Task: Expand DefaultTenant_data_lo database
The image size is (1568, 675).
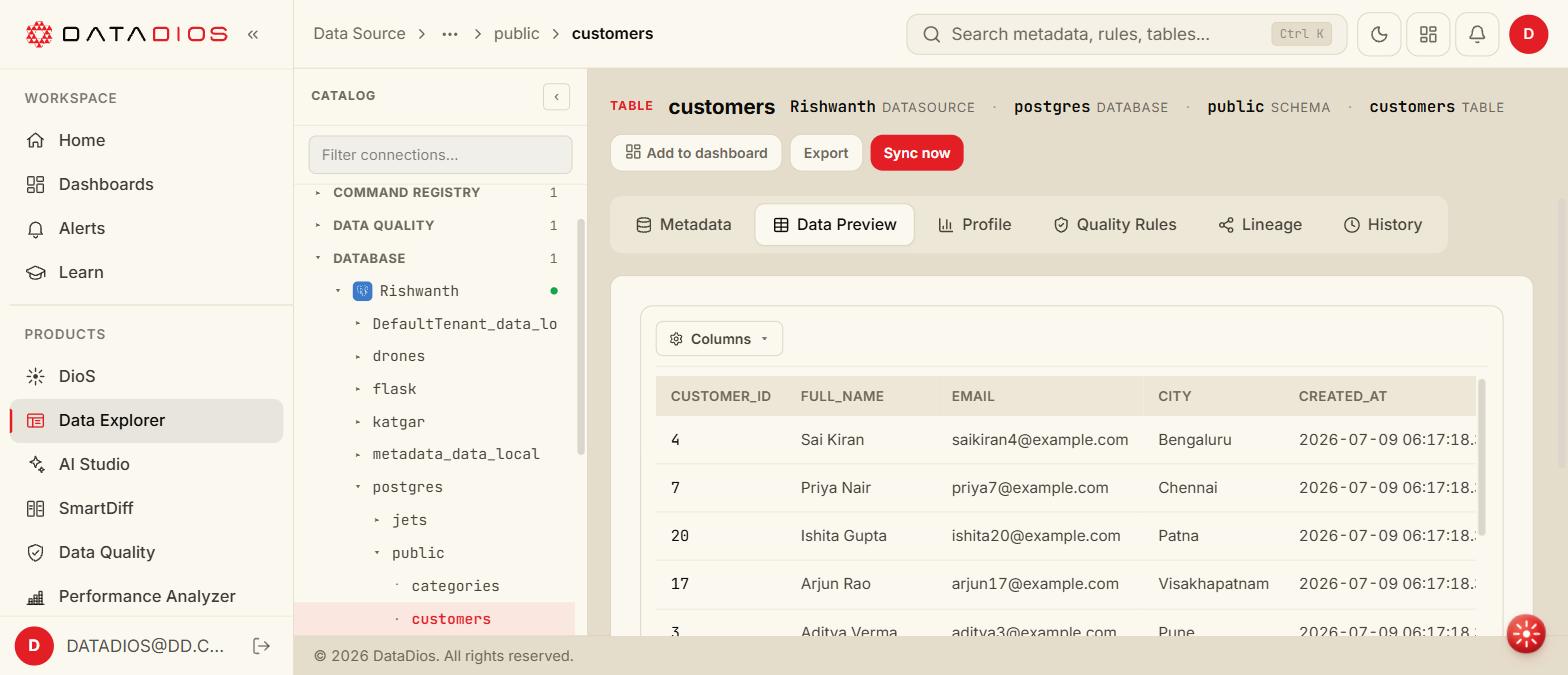Action: [358, 324]
